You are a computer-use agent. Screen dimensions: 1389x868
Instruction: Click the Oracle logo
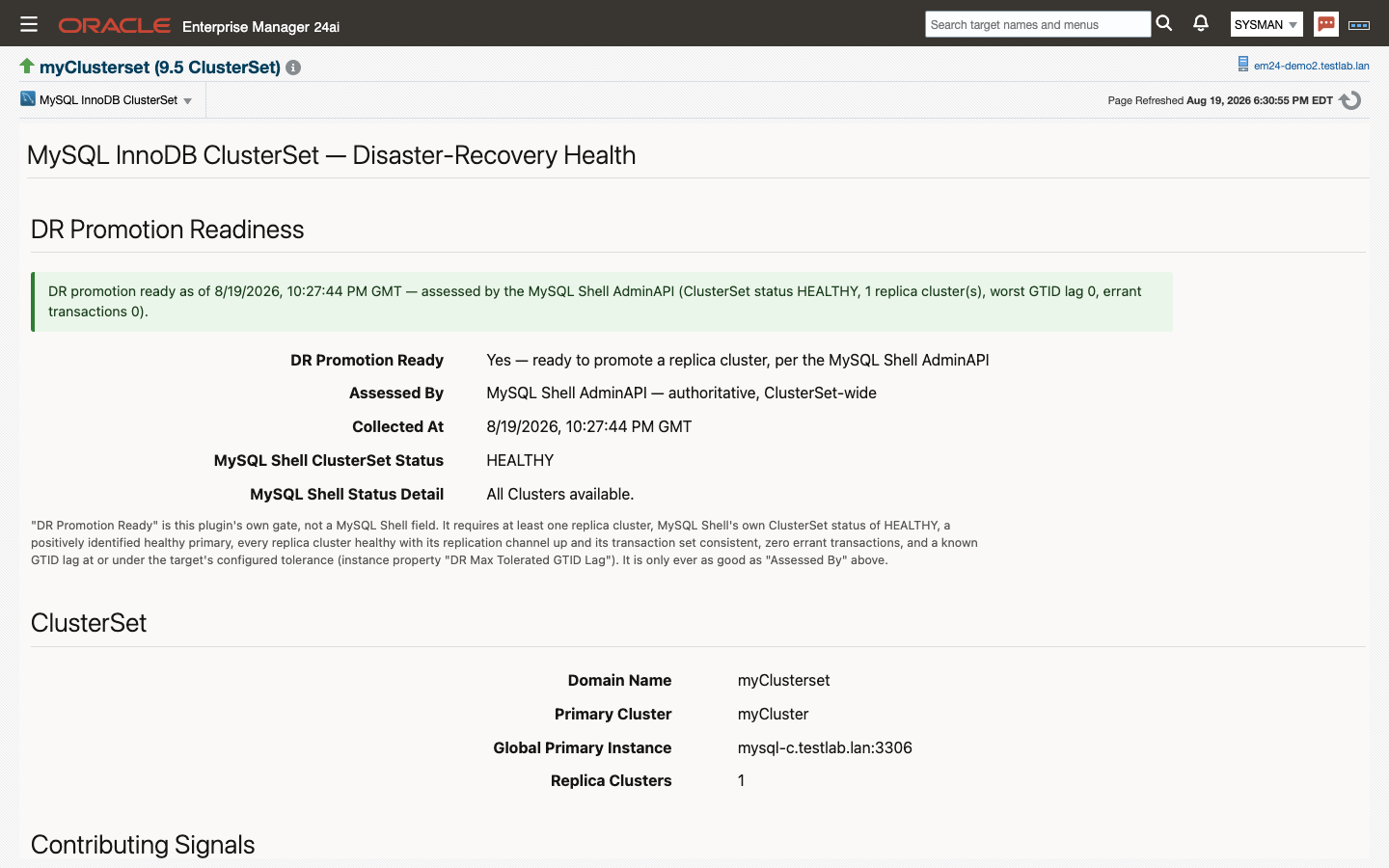115,25
